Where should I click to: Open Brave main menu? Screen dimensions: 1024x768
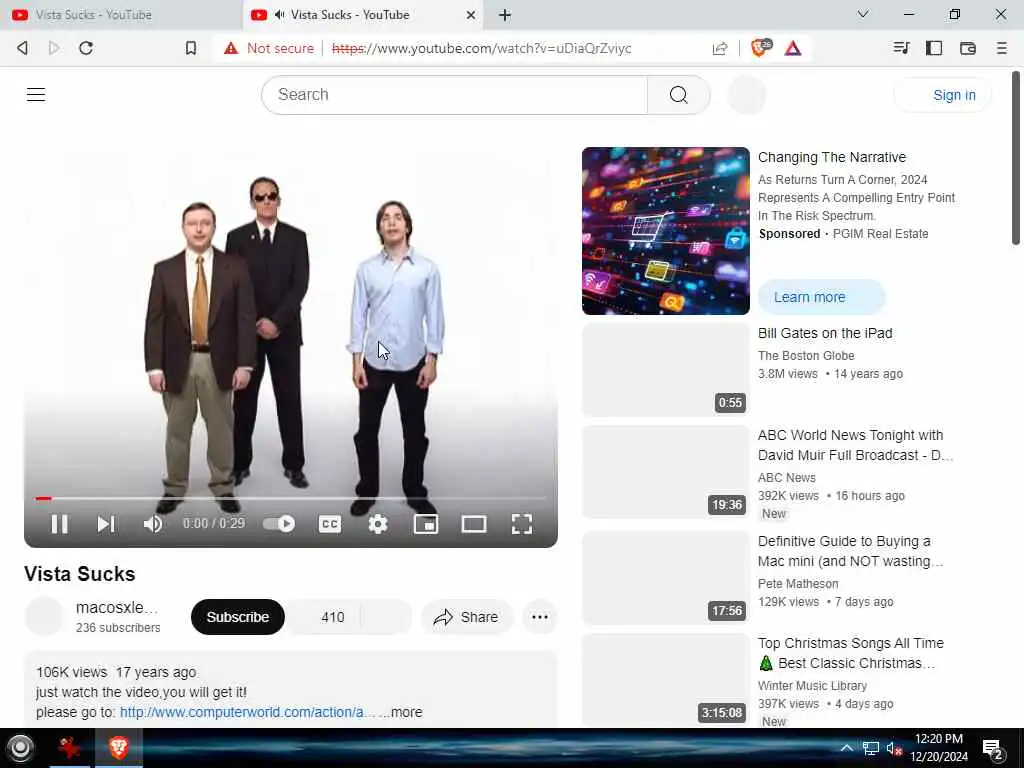[x=1001, y=48]
